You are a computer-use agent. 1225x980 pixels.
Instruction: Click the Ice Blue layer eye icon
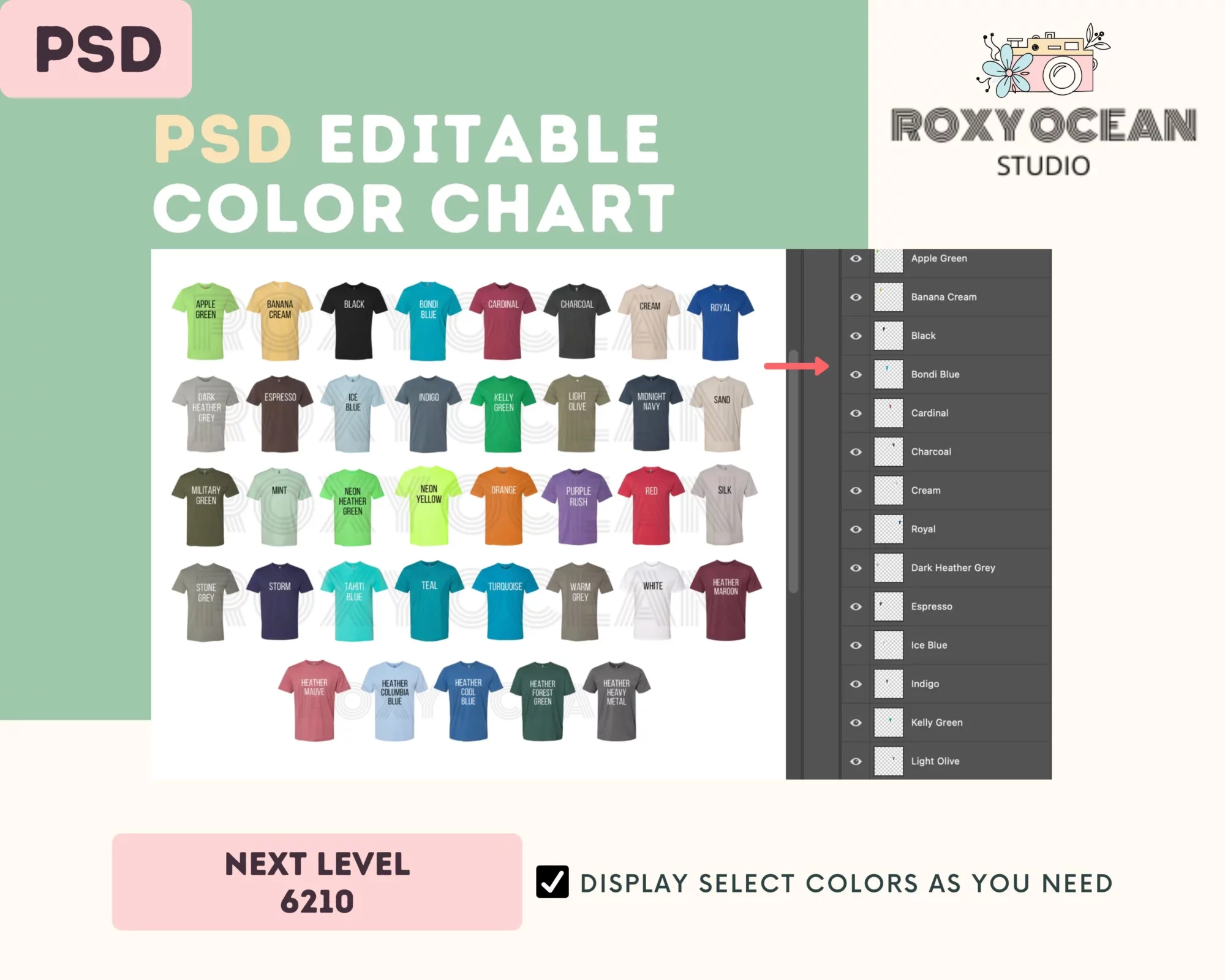(x=855, y=645)
